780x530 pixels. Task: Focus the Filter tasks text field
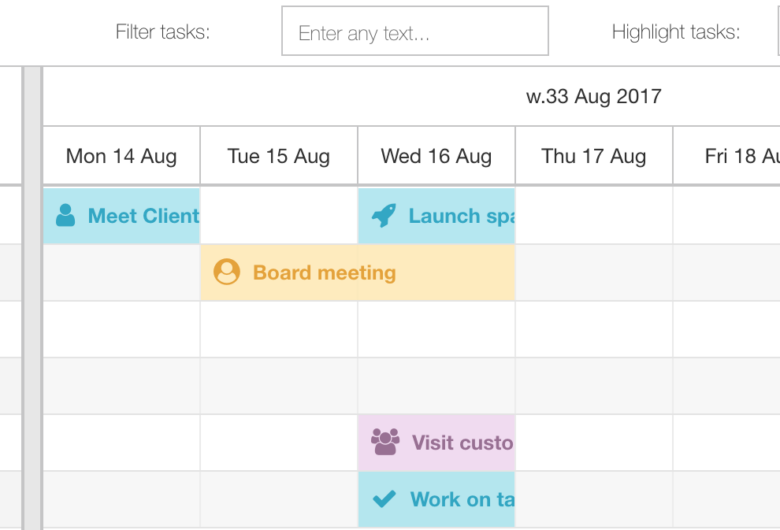pyautogui.click(x=415, y=31)
